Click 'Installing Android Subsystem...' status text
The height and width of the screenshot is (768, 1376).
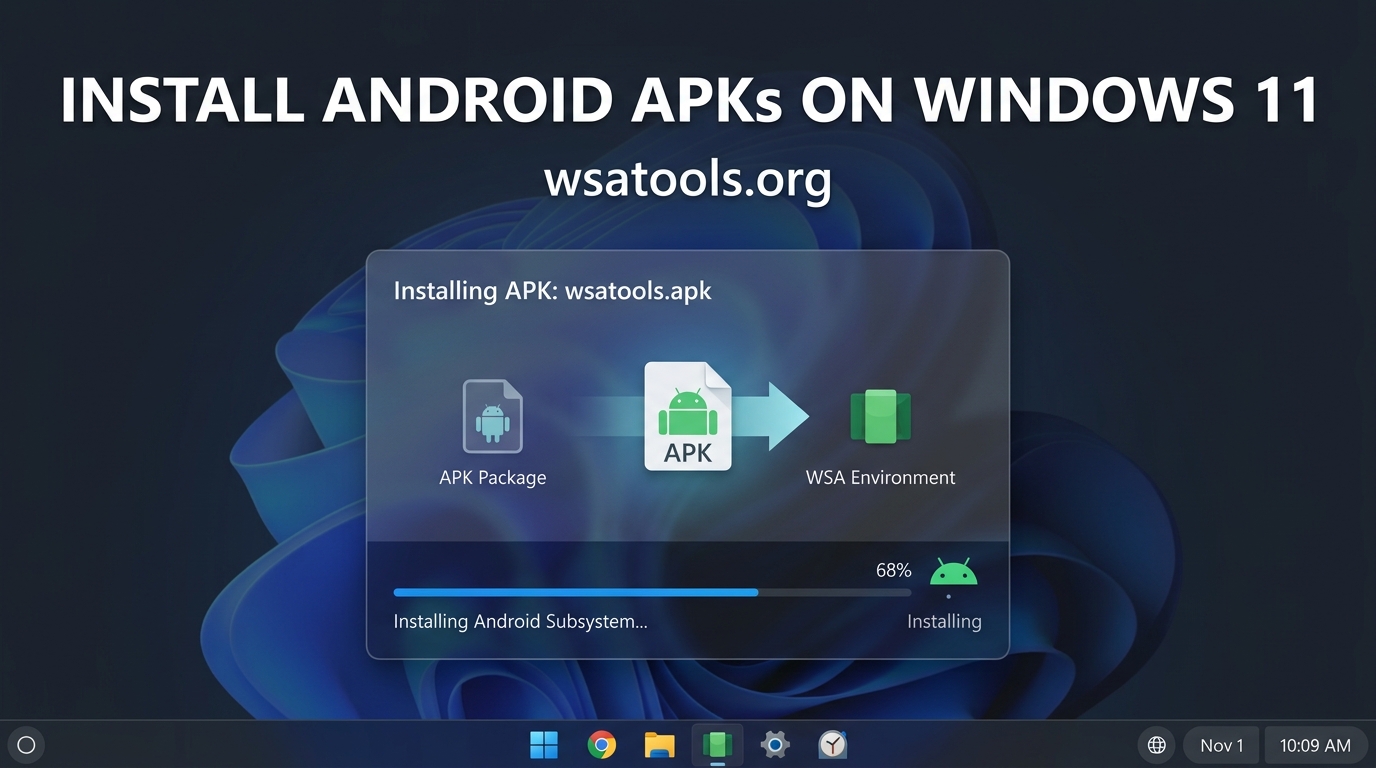click(521, 621)
